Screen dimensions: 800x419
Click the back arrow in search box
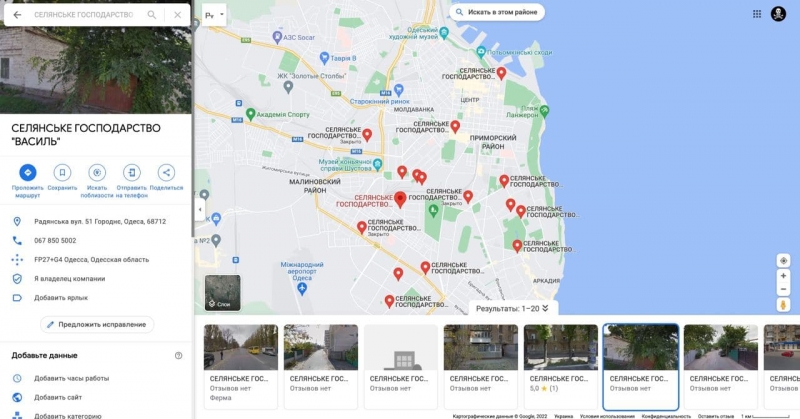click(x=17, y=15)
